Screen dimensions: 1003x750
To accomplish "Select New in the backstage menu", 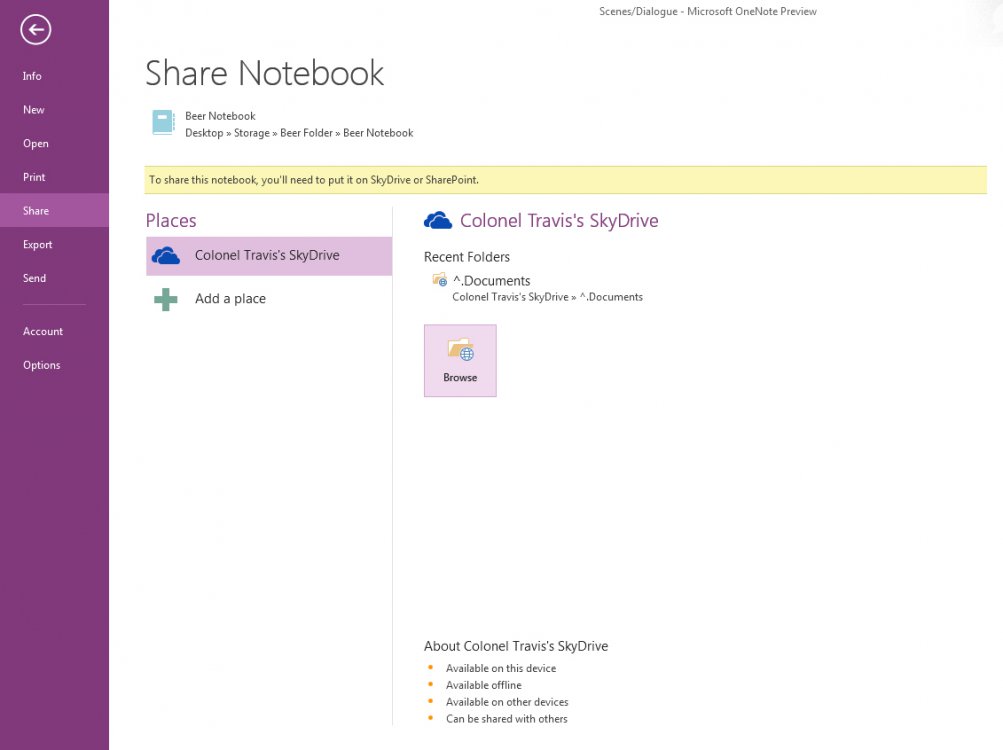I will [x=54, y=110].
